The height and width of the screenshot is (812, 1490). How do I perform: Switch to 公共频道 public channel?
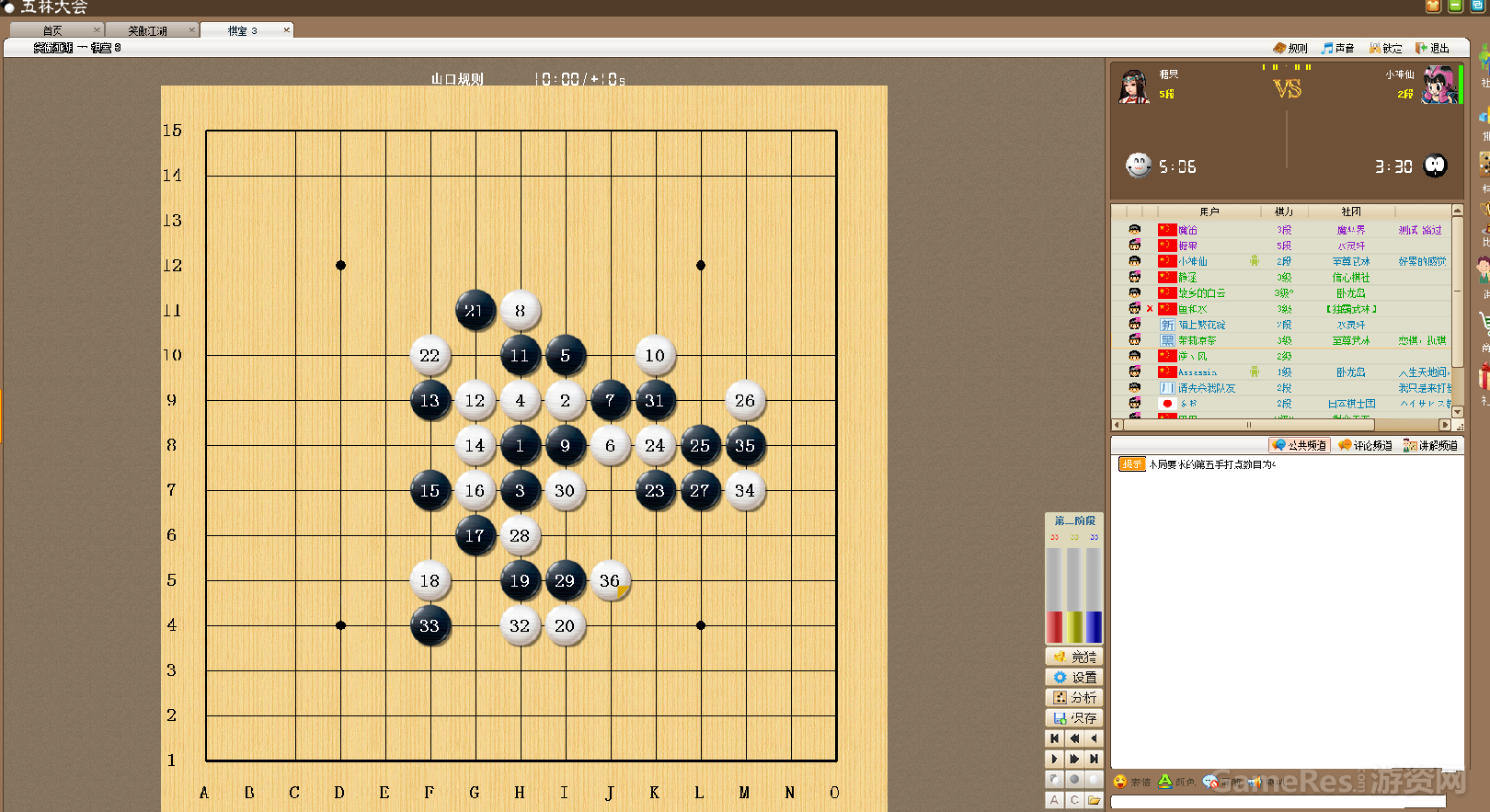click(1300, 445)
